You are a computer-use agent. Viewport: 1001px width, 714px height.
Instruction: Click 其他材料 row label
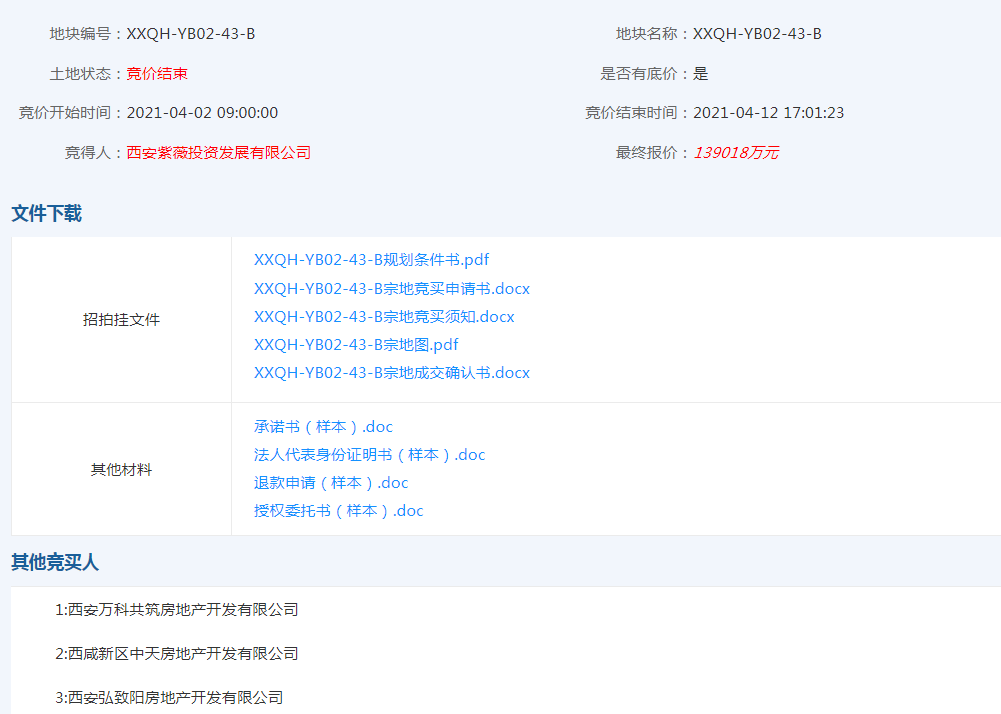tap(121, 470)
